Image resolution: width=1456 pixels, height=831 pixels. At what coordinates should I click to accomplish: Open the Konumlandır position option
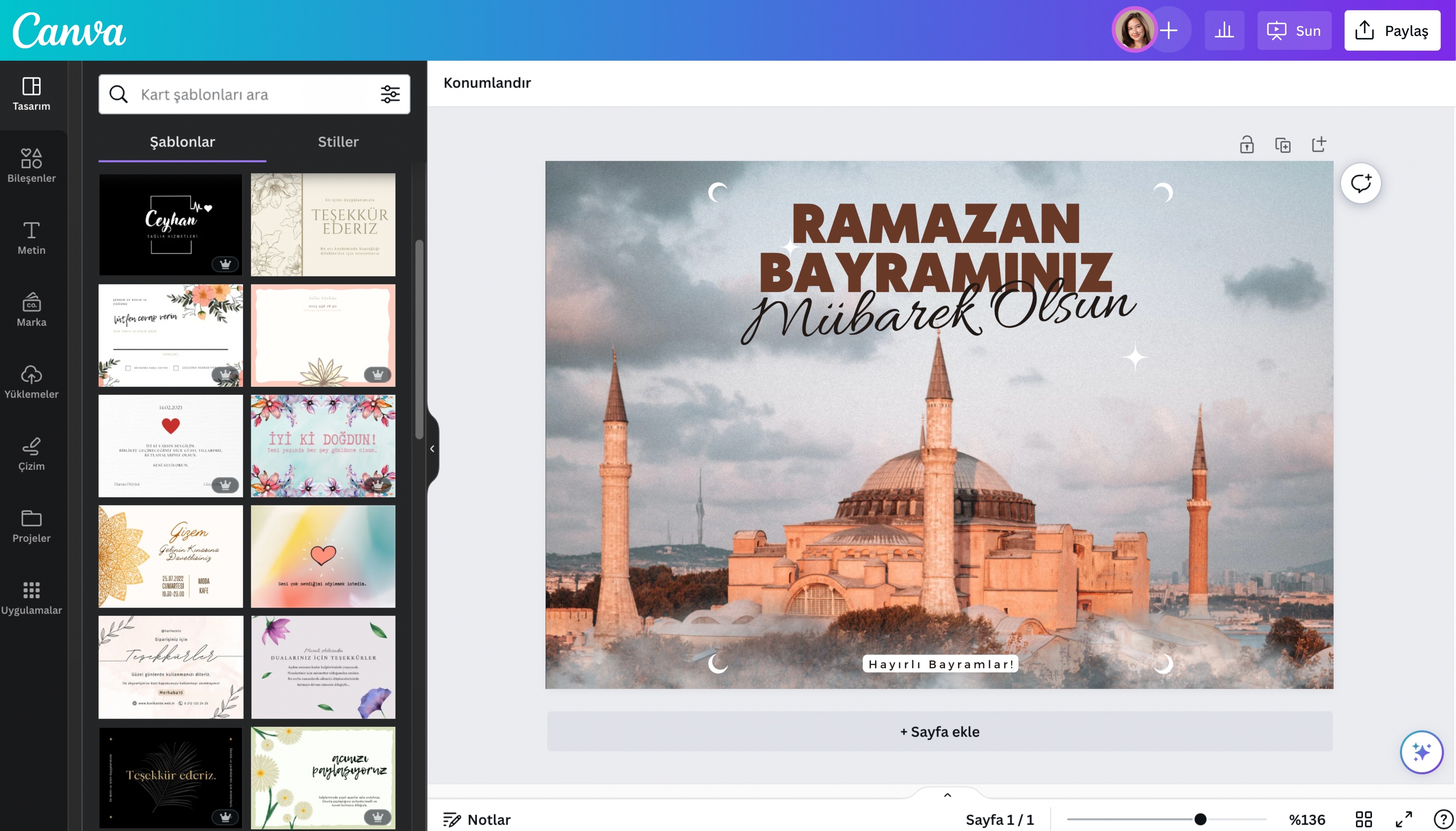[487, 83]
